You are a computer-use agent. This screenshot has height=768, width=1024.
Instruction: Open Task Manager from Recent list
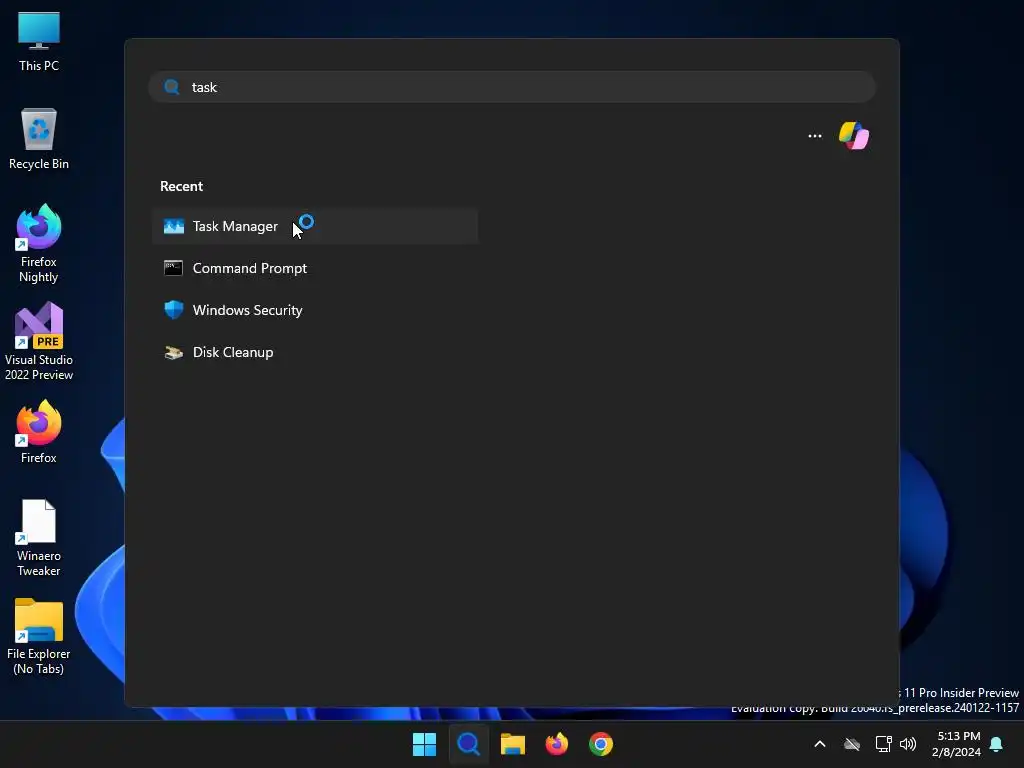click(315, 227)
